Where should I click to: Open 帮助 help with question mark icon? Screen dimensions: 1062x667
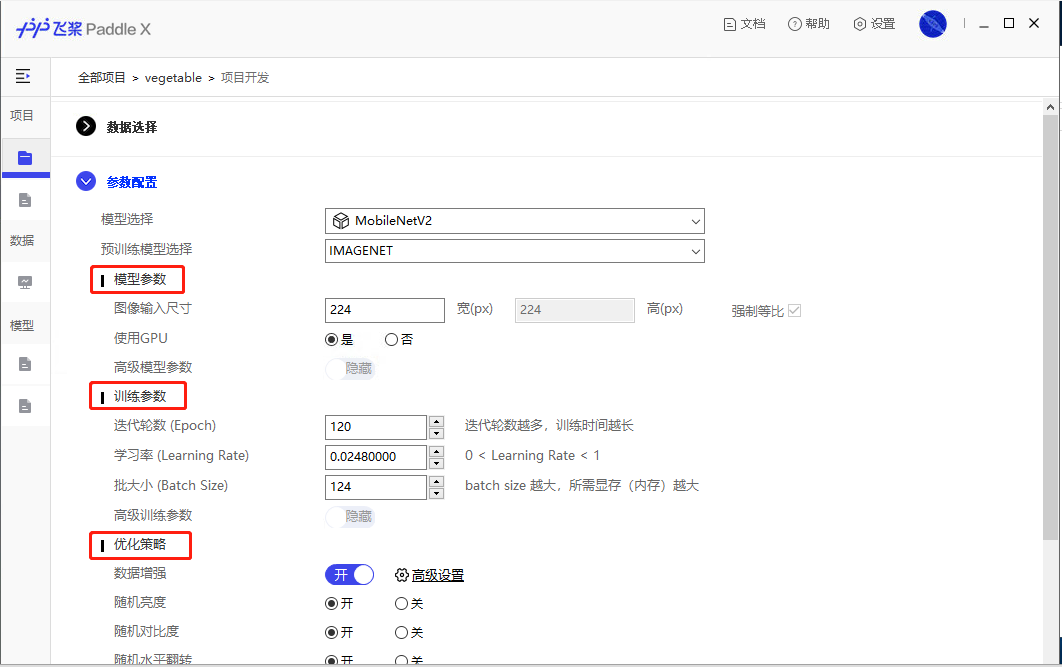(809, 24)
